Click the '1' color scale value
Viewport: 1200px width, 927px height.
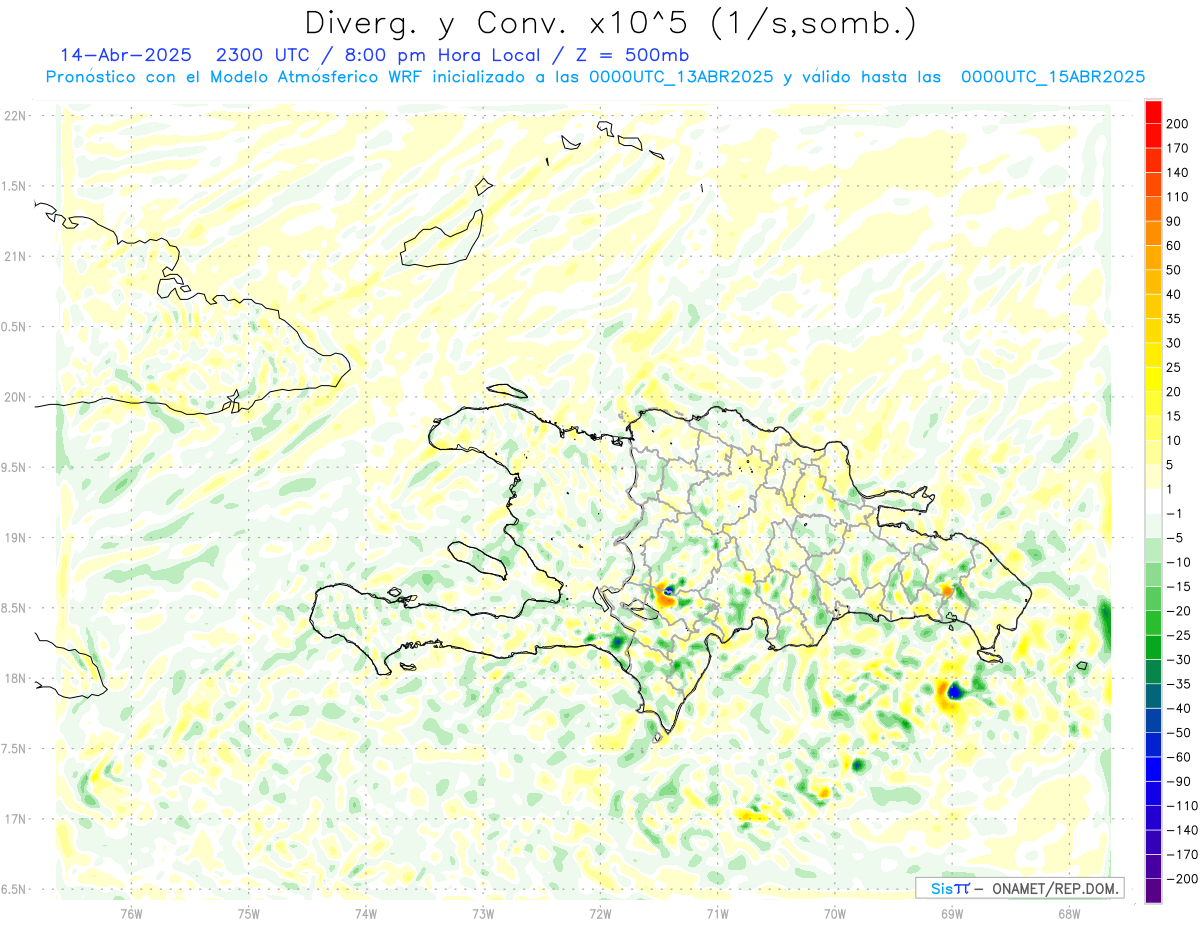point(1170,489)
